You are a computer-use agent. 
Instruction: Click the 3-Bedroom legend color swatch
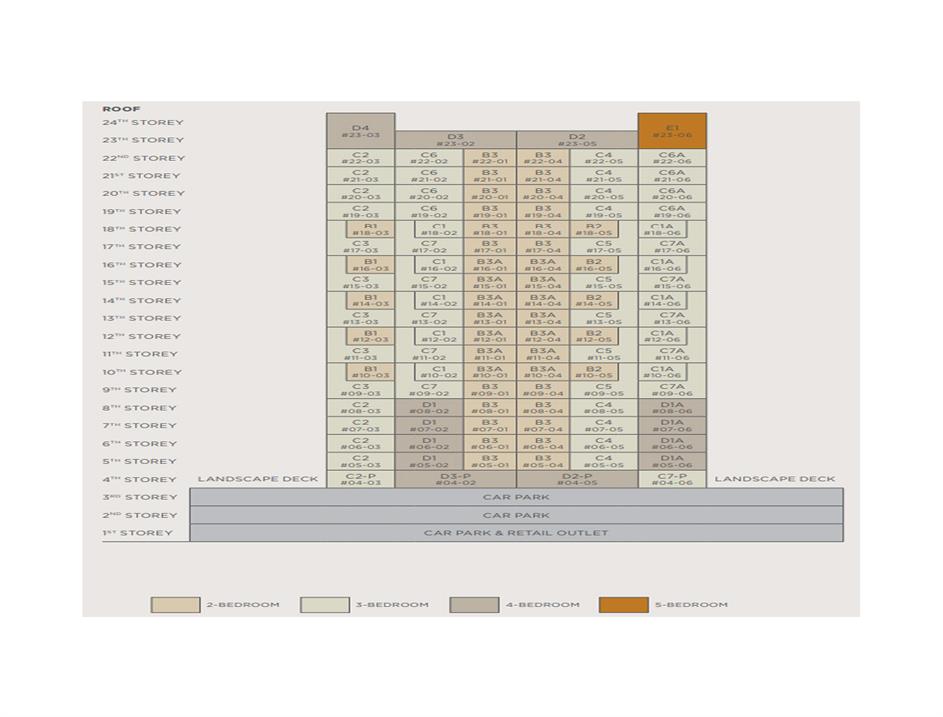pyautogui.click(x=325, y=605)
